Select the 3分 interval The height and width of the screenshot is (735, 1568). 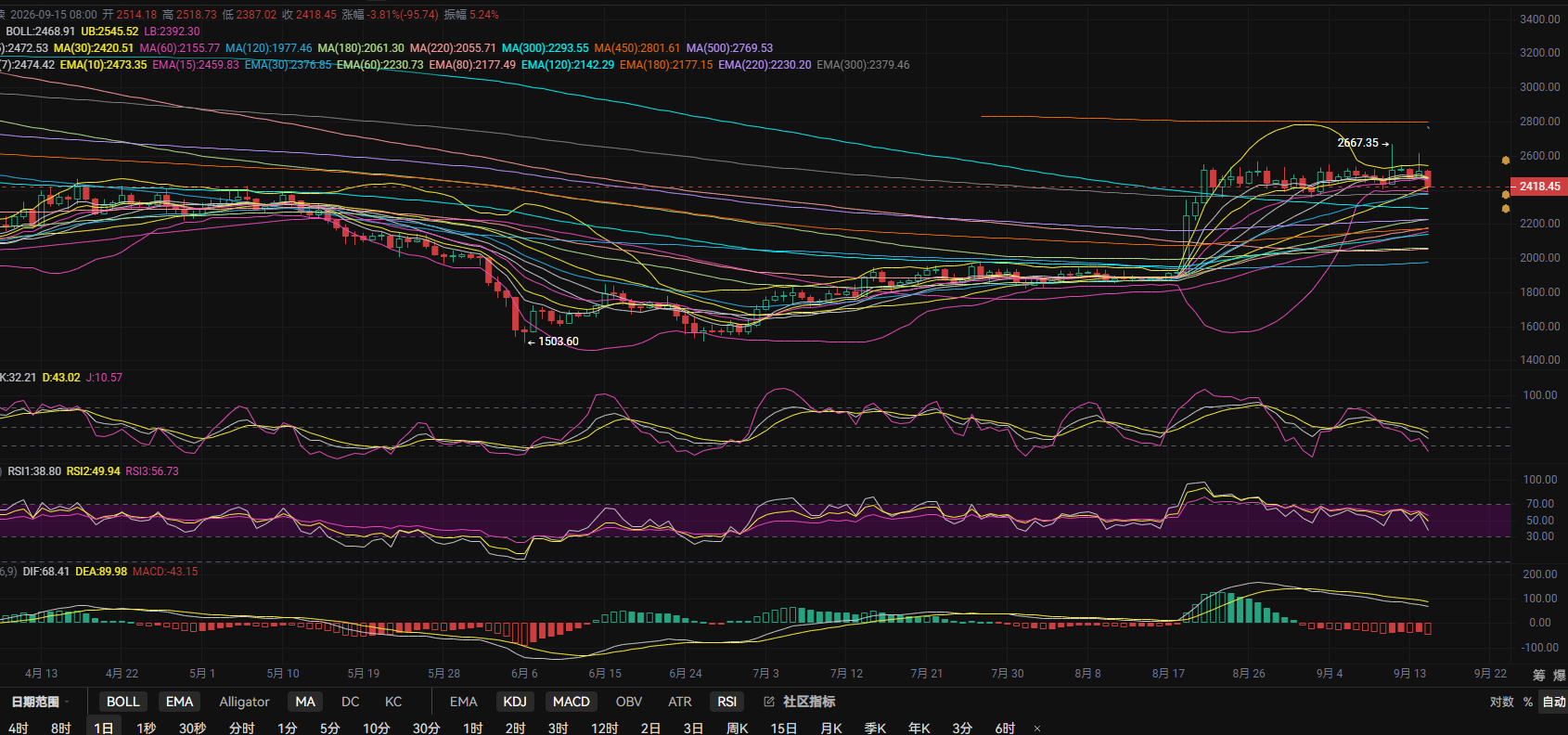963,729
